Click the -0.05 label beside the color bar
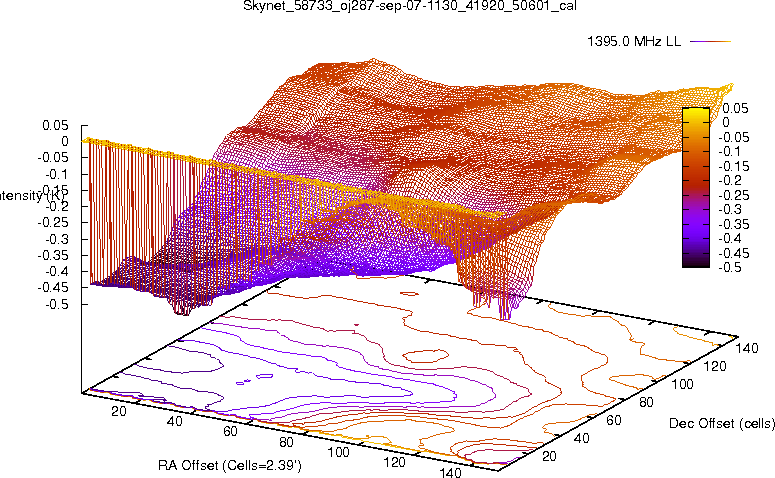 (x=733, y=137)
